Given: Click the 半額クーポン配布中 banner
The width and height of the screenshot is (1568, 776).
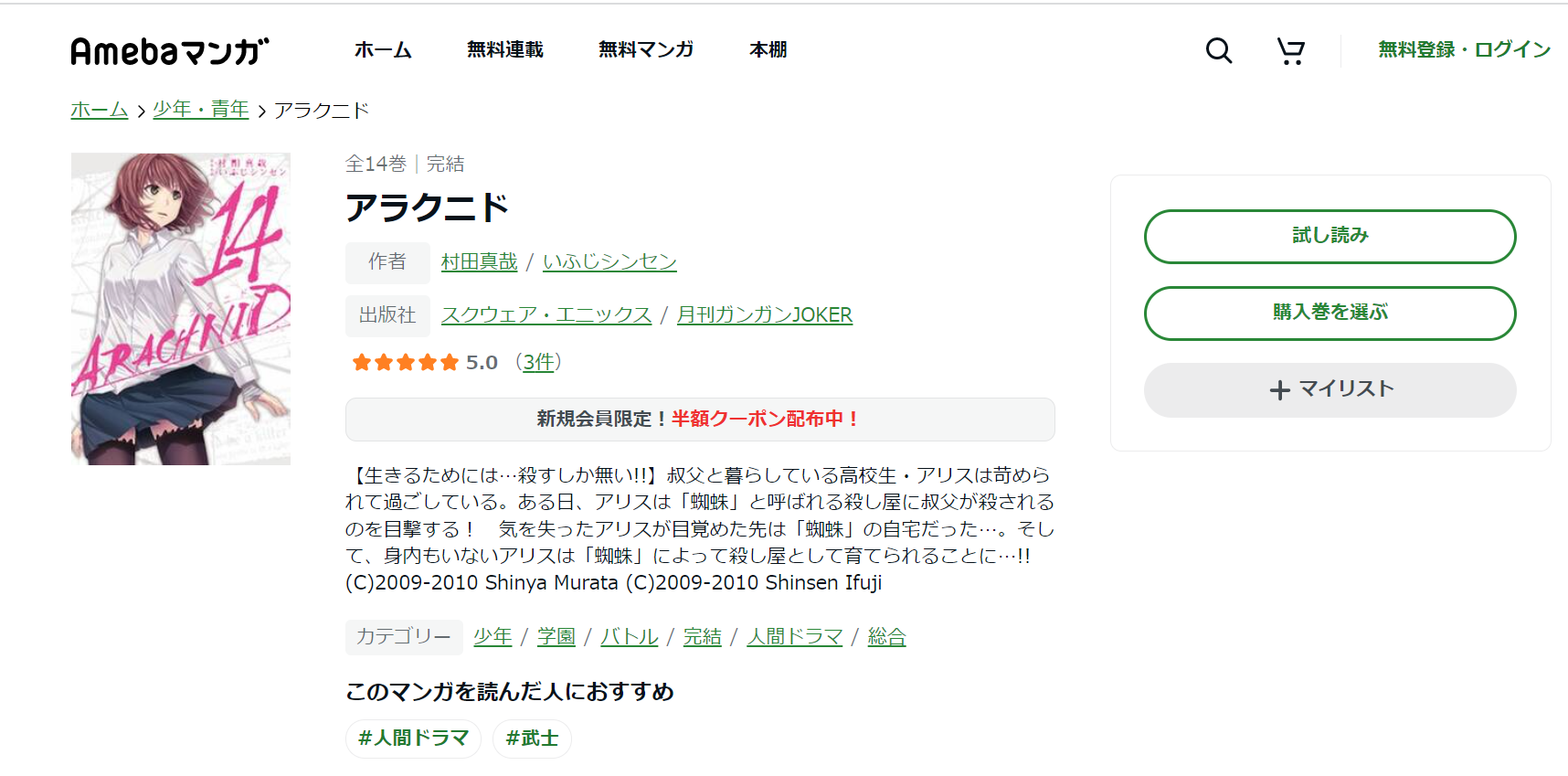Looking at the screenshot, I should (700, 419).
